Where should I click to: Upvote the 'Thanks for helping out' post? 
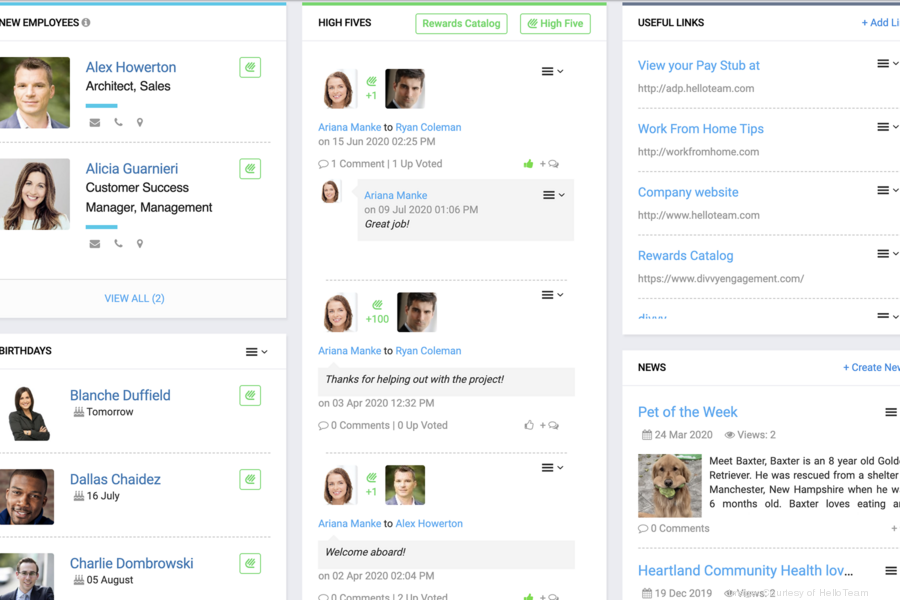coord(528,425)
